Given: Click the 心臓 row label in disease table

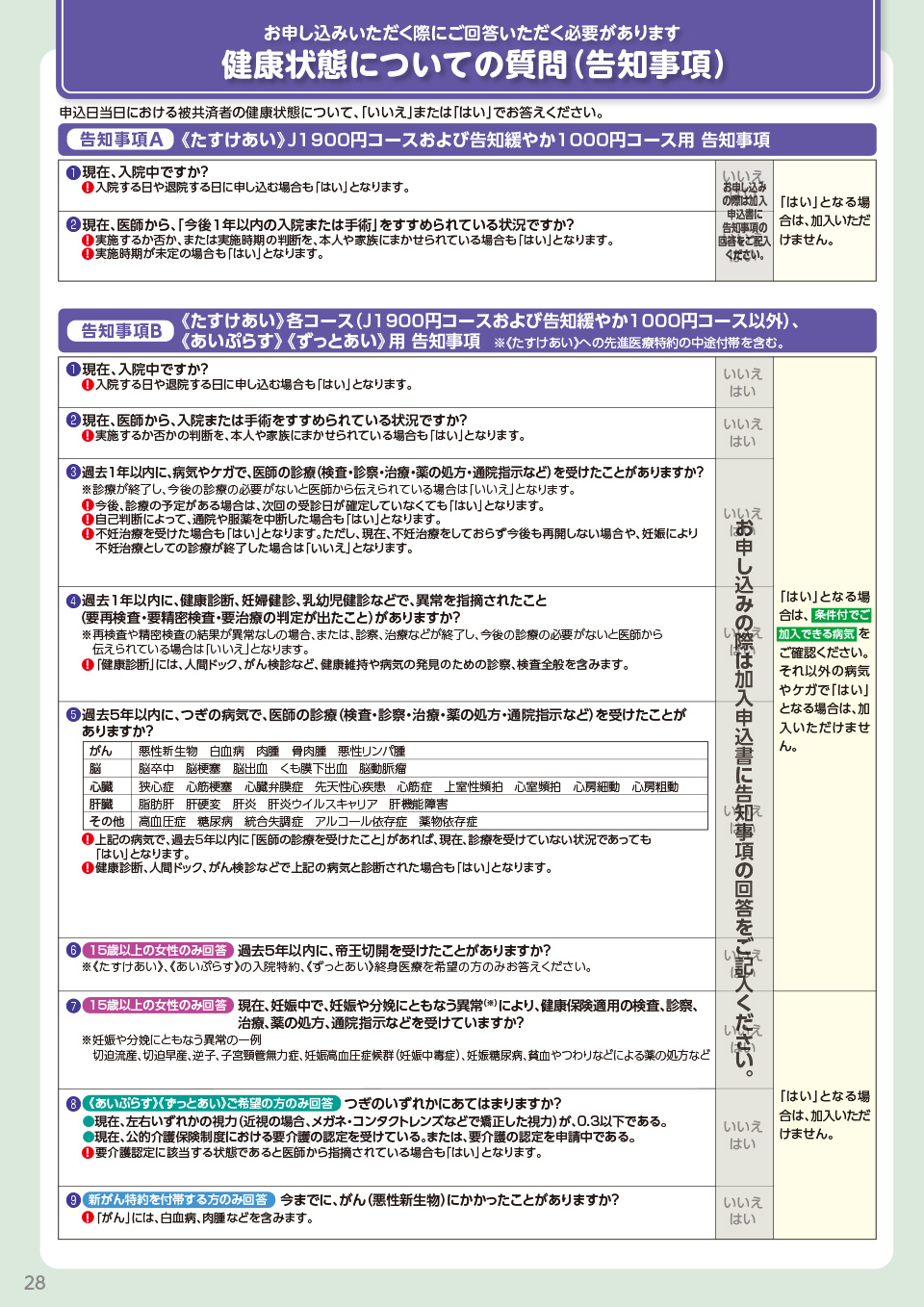Looking at the screenshot, I should (101, 786).
